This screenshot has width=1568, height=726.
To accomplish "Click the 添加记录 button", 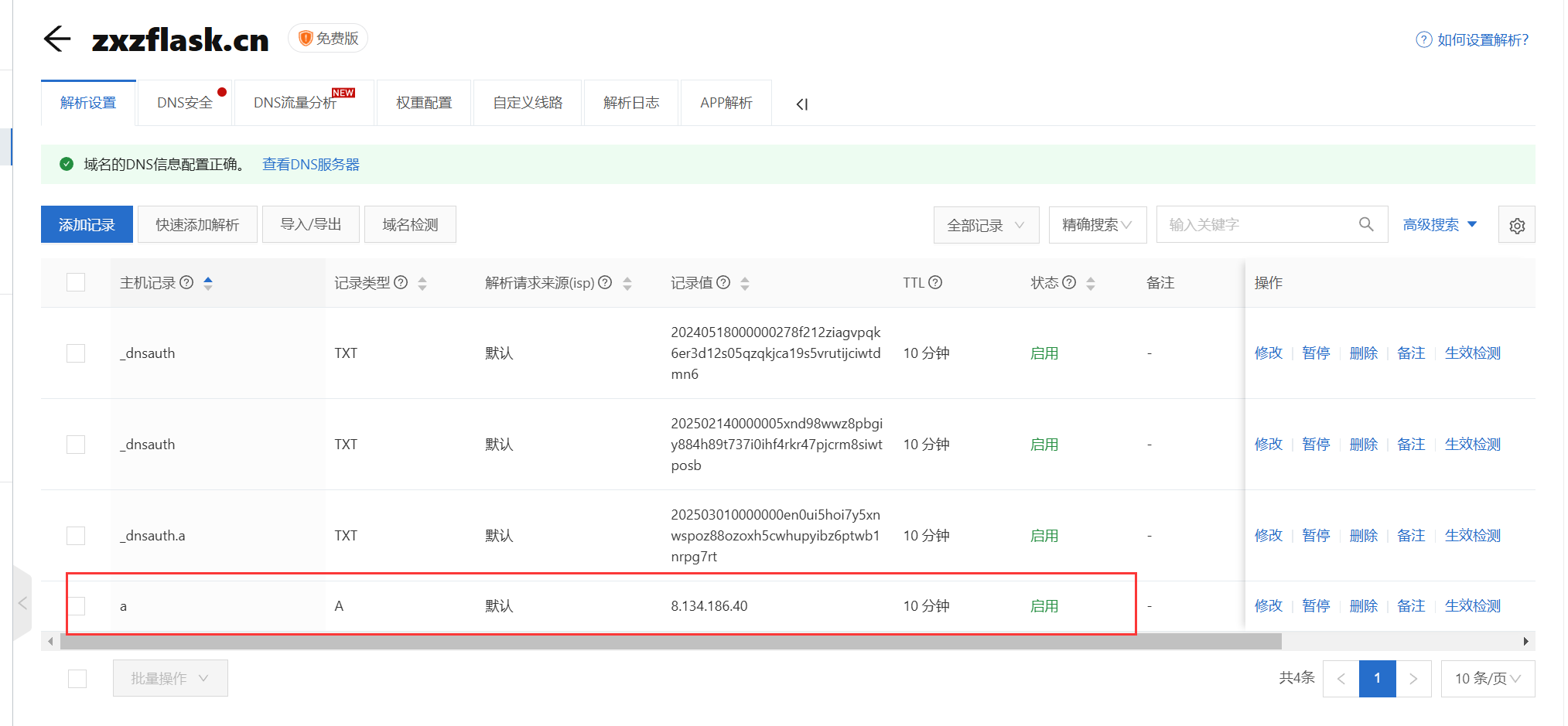I will point(87,225).
